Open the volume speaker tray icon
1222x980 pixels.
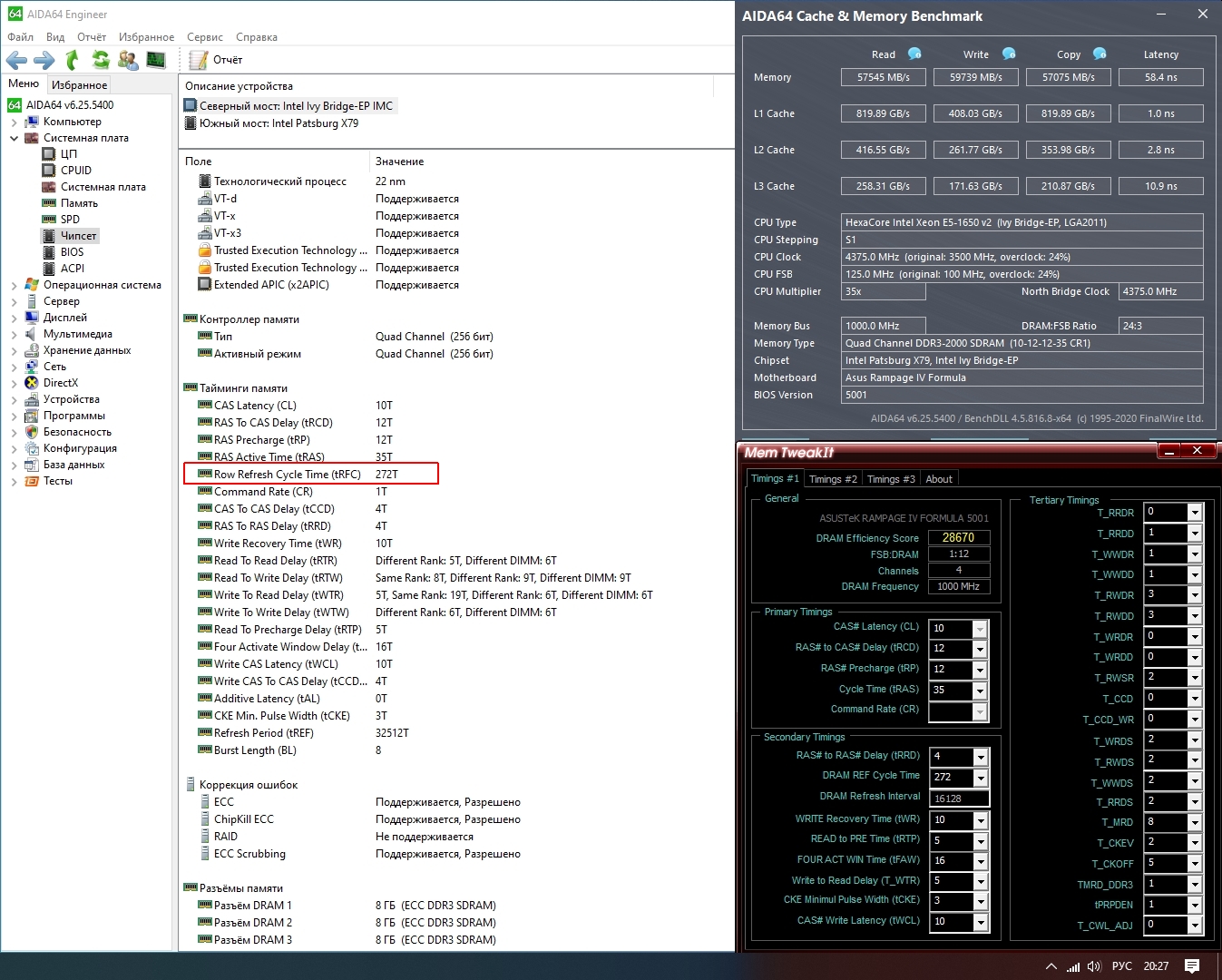[1094, 966]
